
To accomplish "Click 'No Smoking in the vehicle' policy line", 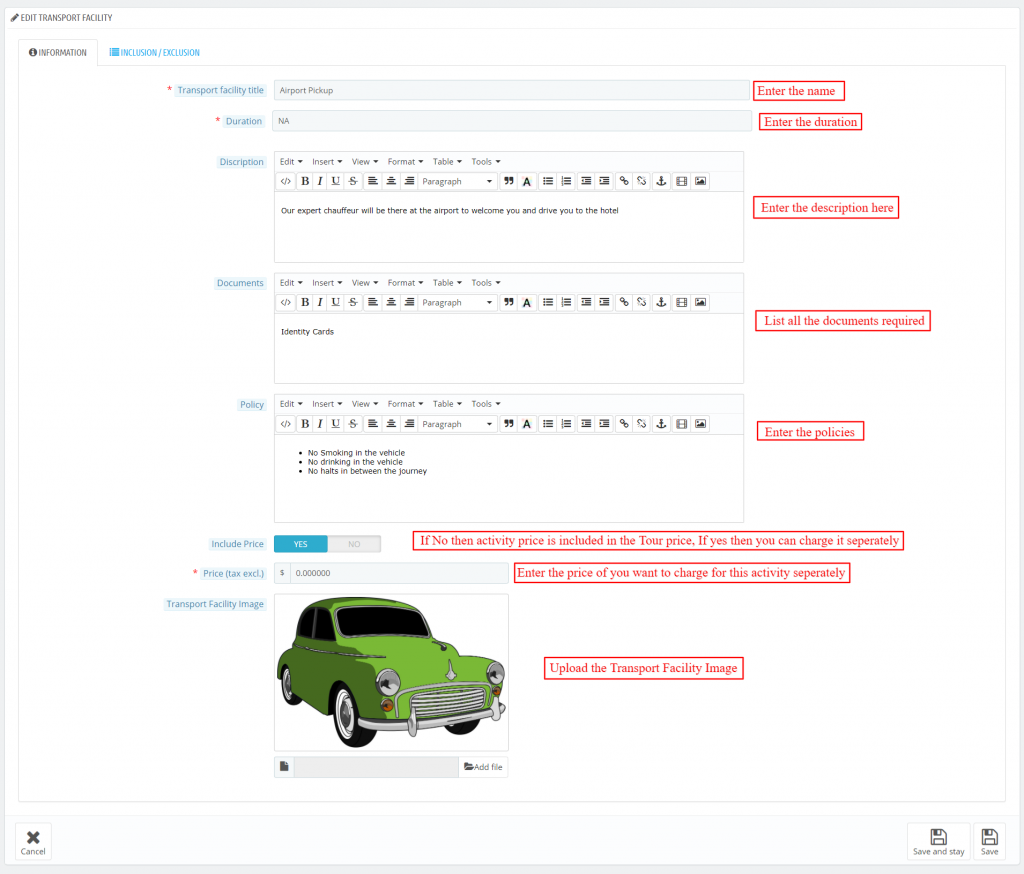I will [356, 453].
